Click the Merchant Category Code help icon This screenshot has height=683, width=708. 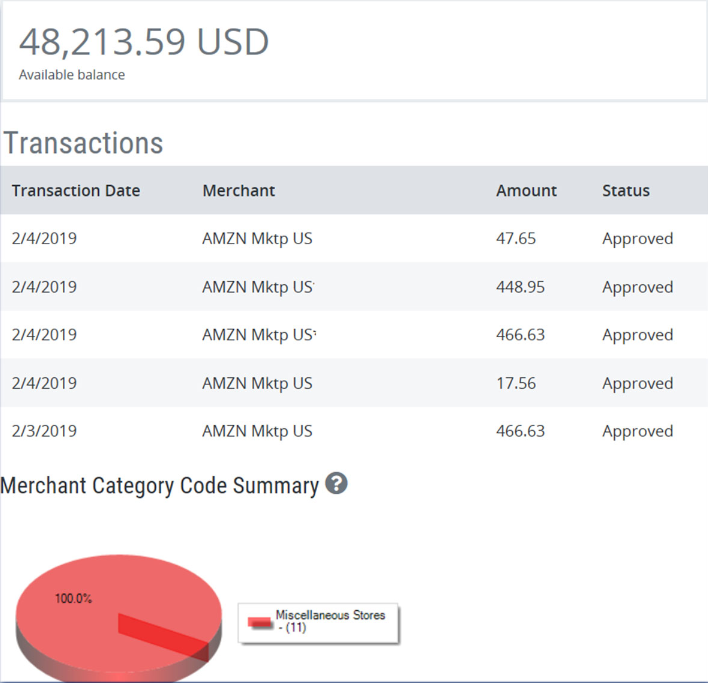[336, 485]
